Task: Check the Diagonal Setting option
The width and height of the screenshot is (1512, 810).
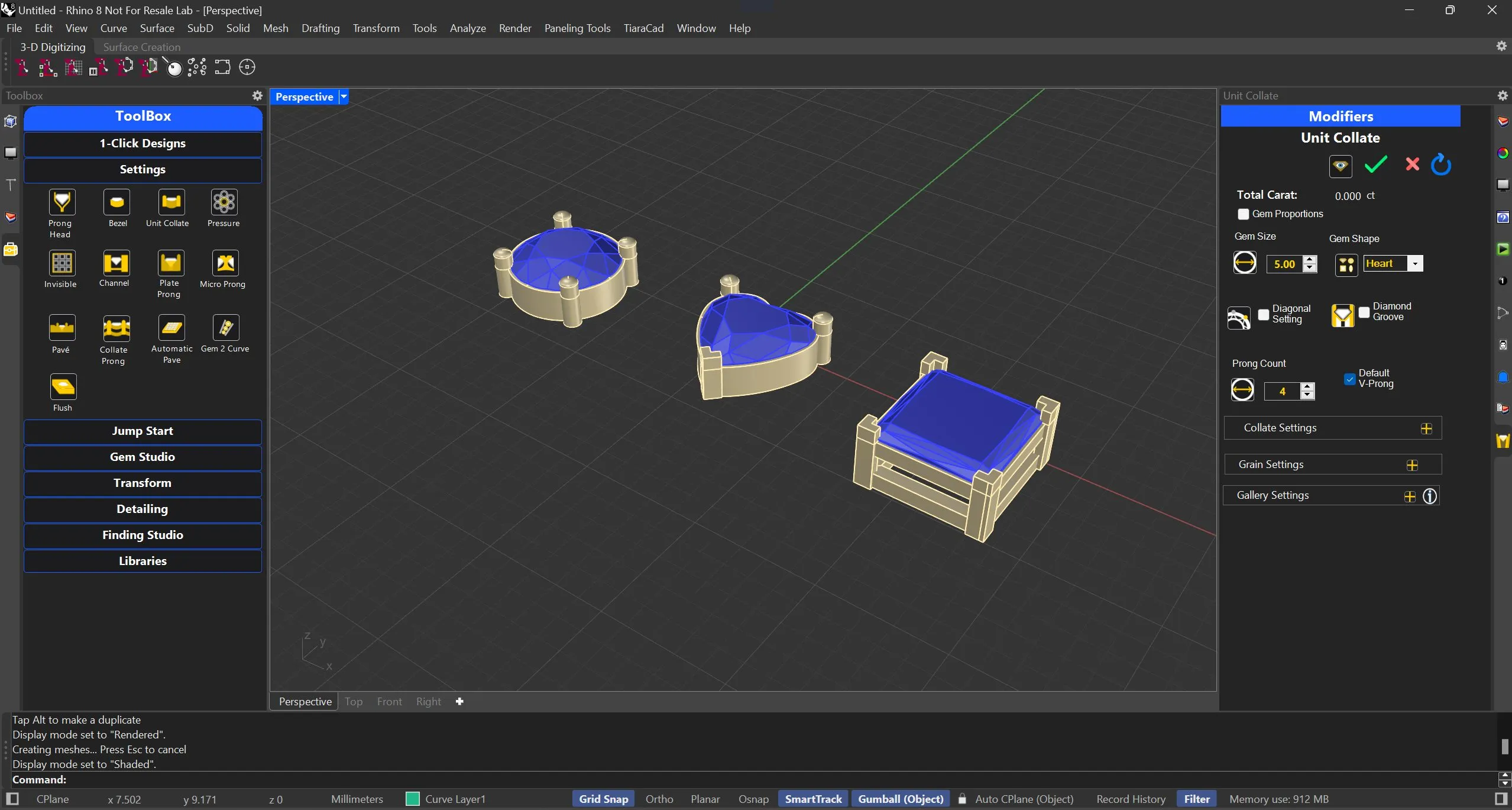Action: (1264, 314)
